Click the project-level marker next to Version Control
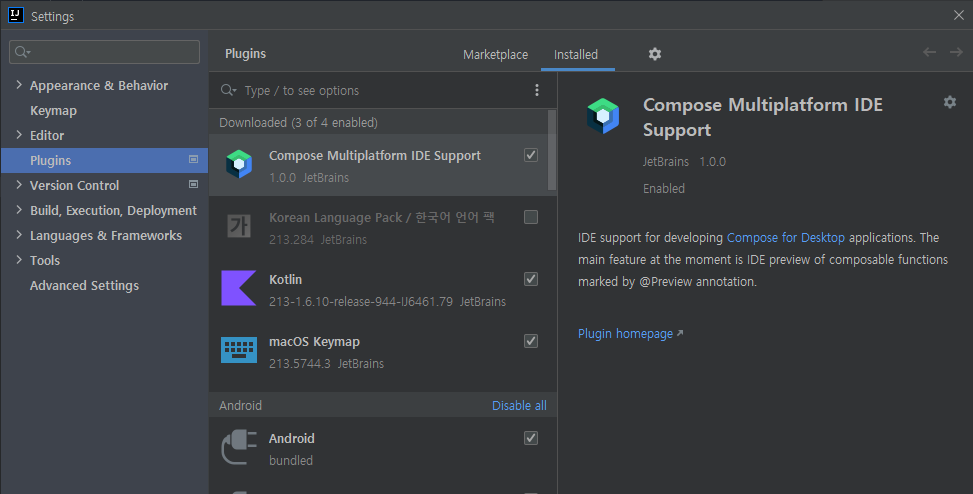This screenshot has height=494, width=973. (194, 184)
